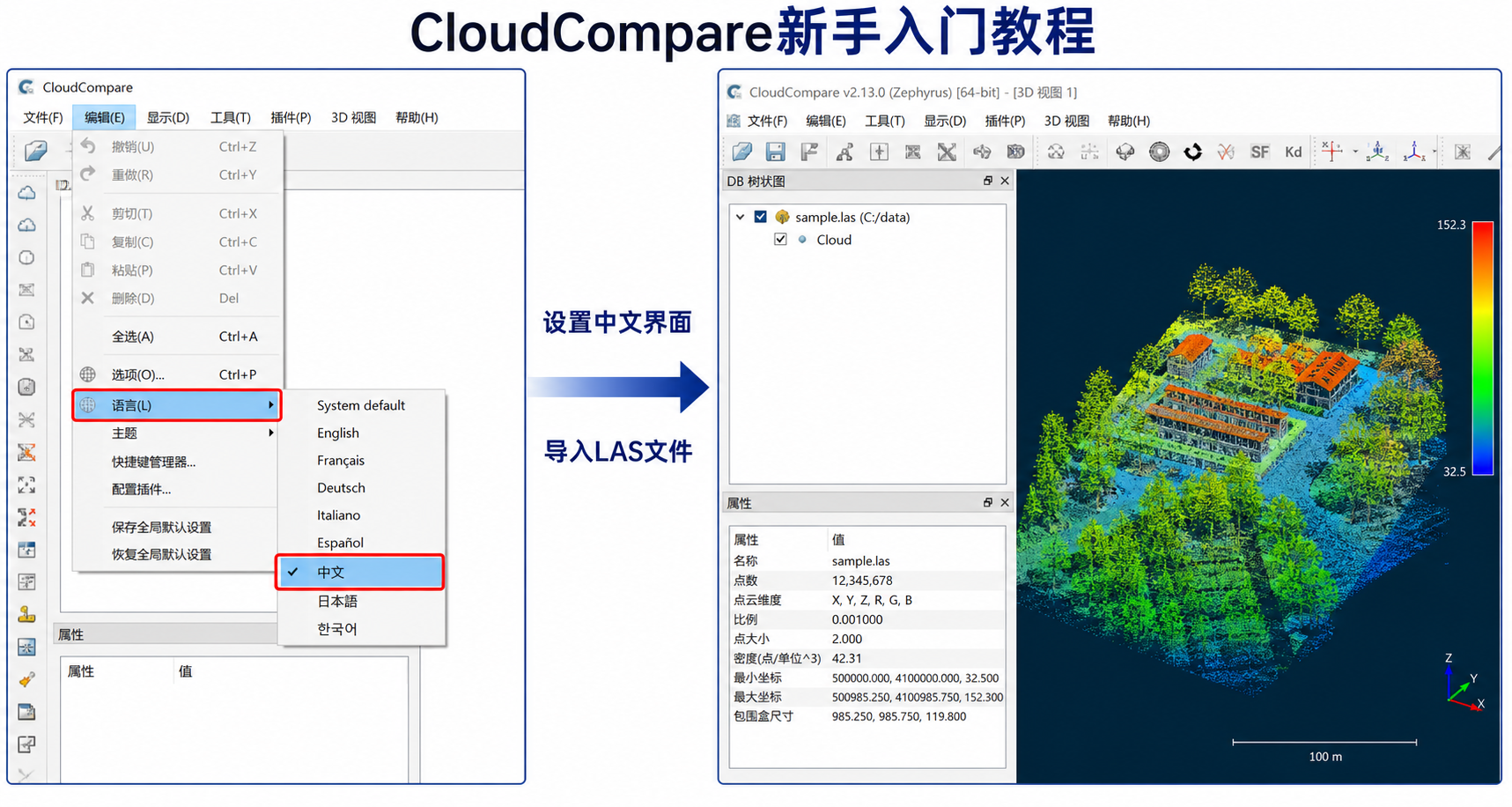Click the arrows with red X marks sidebar icon
This screenshot has height=807, width=1512.
pos(26,517)
